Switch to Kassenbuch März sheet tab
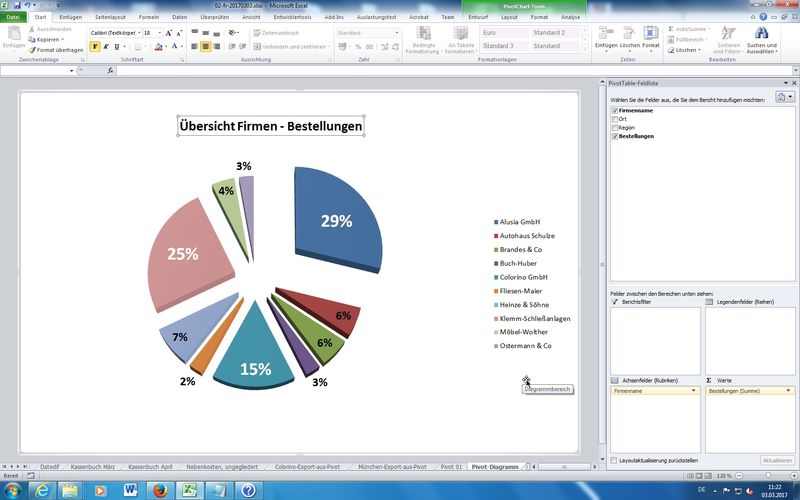 click(x=91, y=467)
